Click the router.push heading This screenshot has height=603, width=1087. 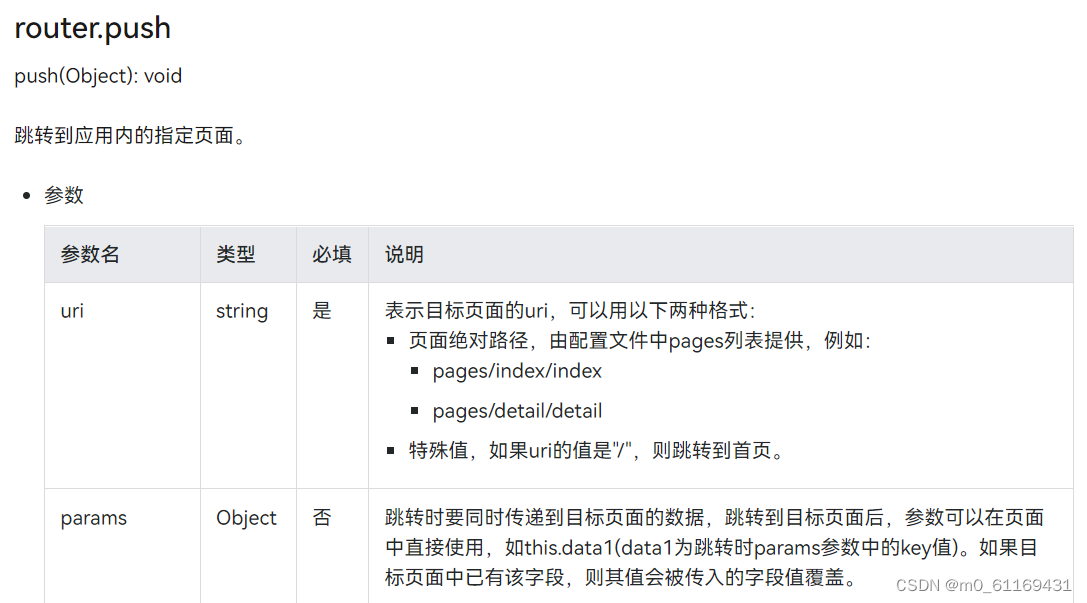click(x=92, y=28)
